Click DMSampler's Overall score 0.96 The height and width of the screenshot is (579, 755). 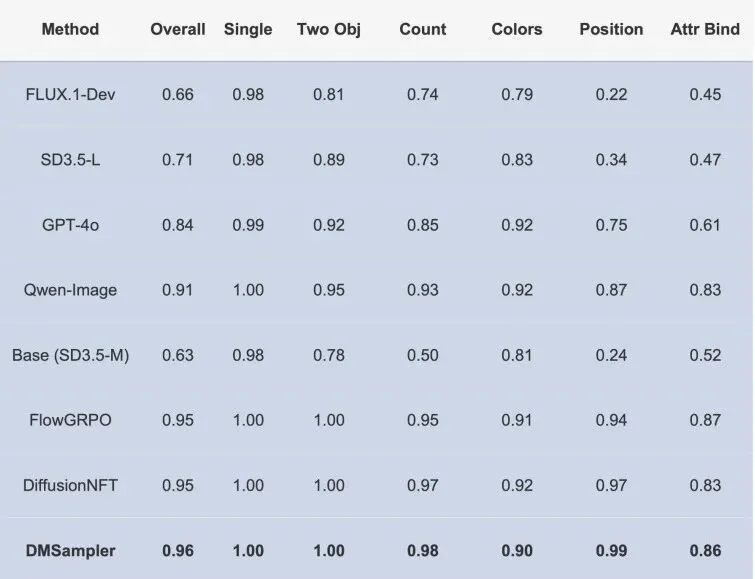pos(178,551)
